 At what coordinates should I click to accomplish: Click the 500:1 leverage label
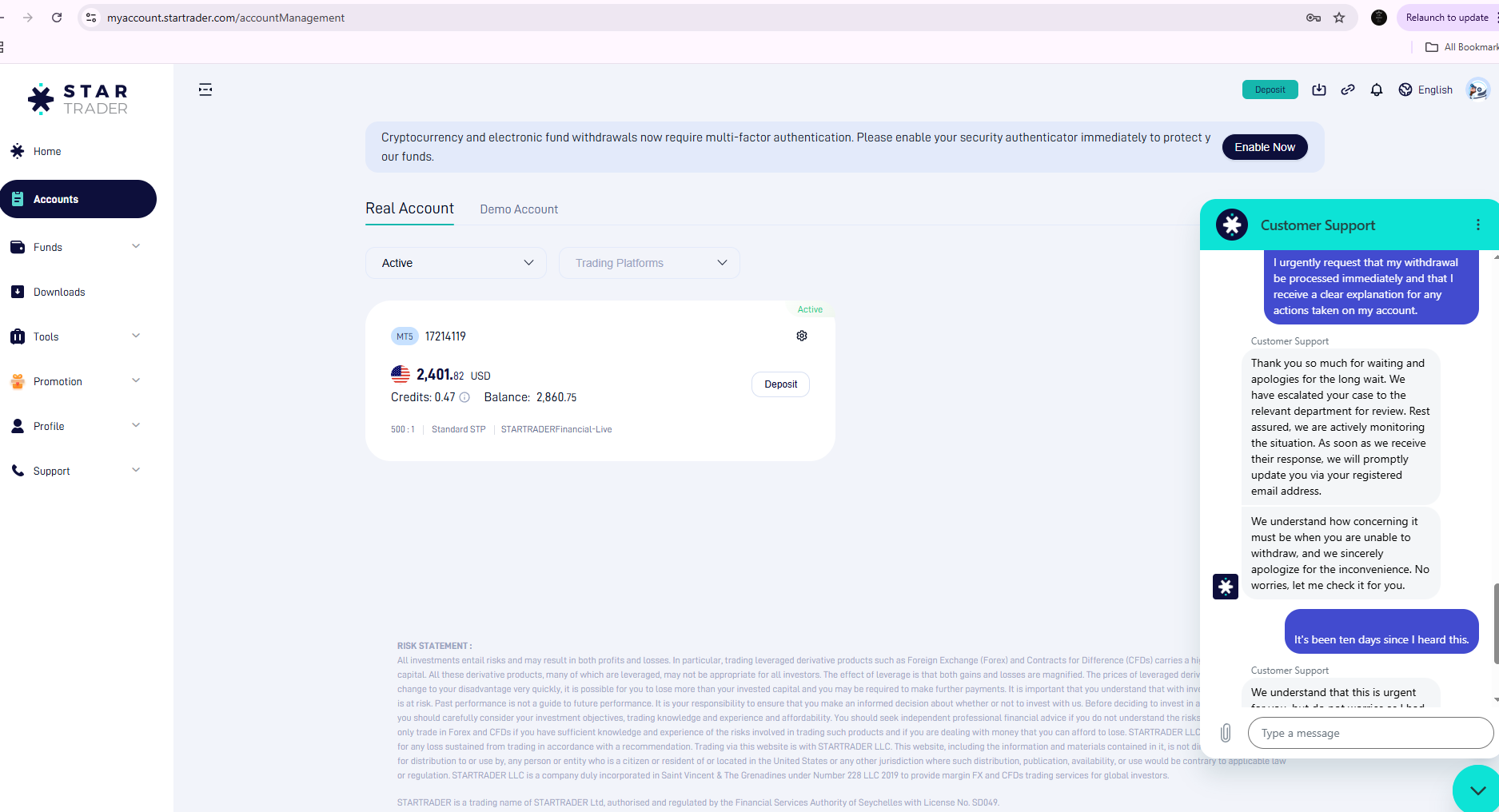pyautogui.click(x=403, y=429)
